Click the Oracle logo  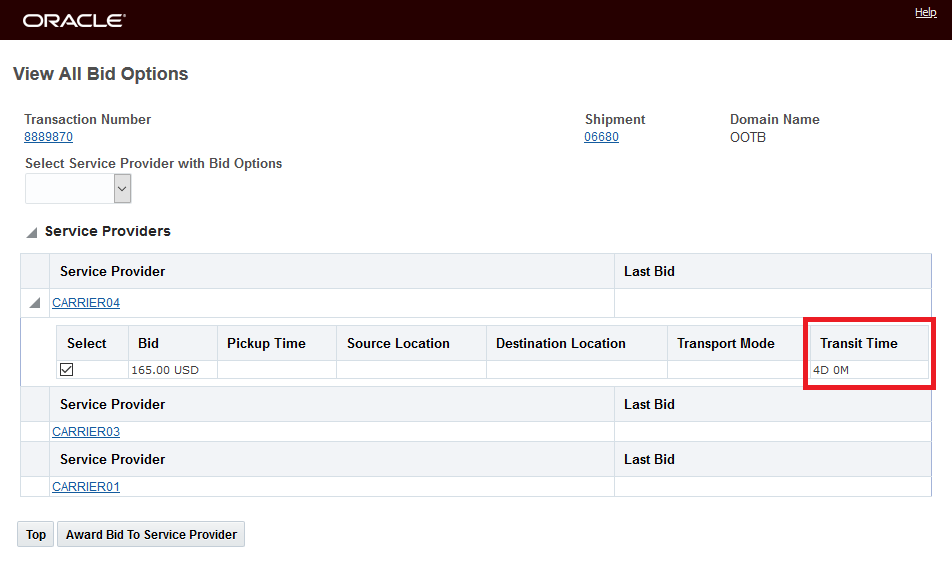coord(74,20)
